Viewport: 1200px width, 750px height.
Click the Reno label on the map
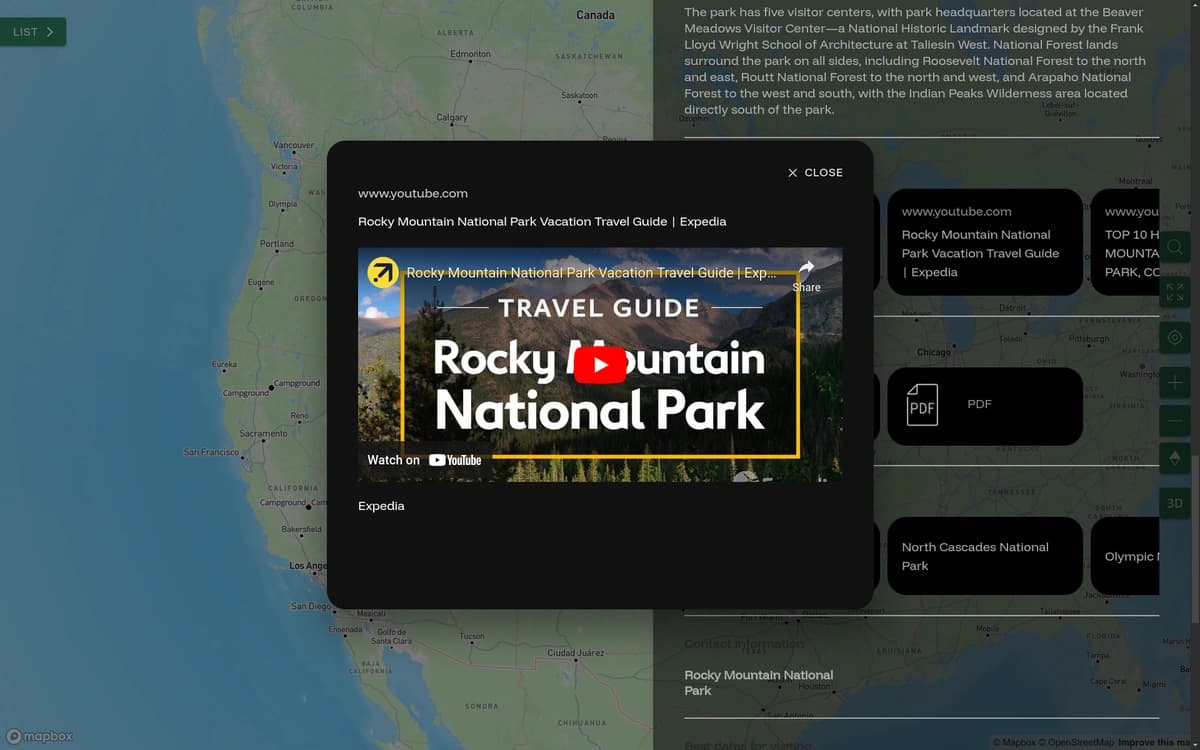pyautogui.click(x=299, y=415)
